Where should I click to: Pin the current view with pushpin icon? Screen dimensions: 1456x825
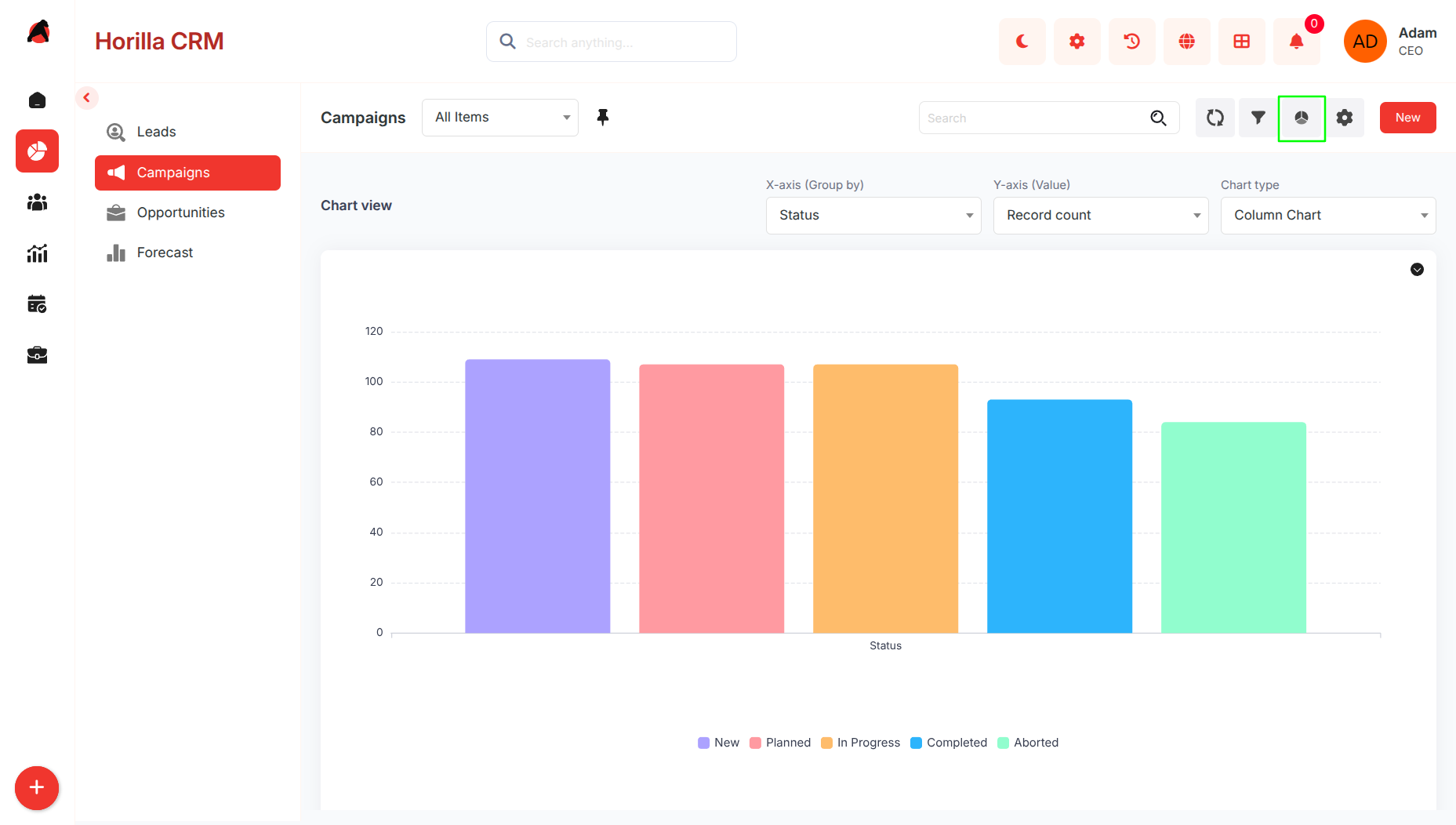coord(602,118)
